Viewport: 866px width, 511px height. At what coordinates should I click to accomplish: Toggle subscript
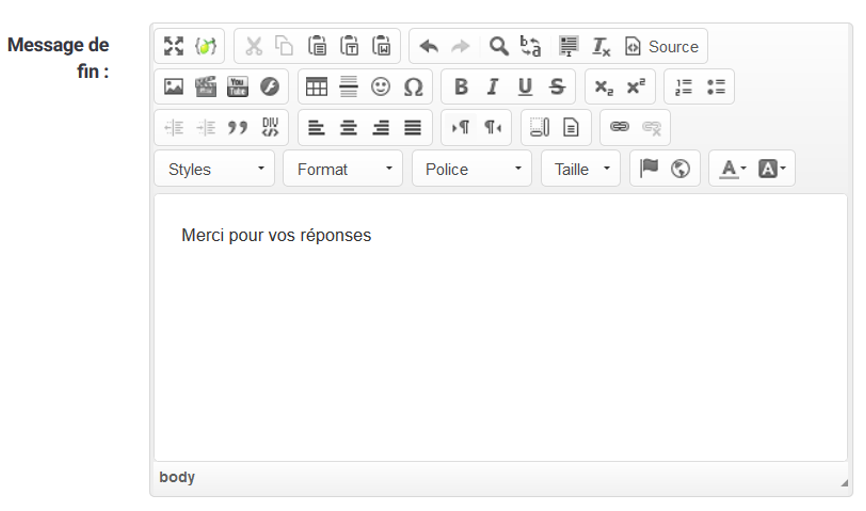604,87
